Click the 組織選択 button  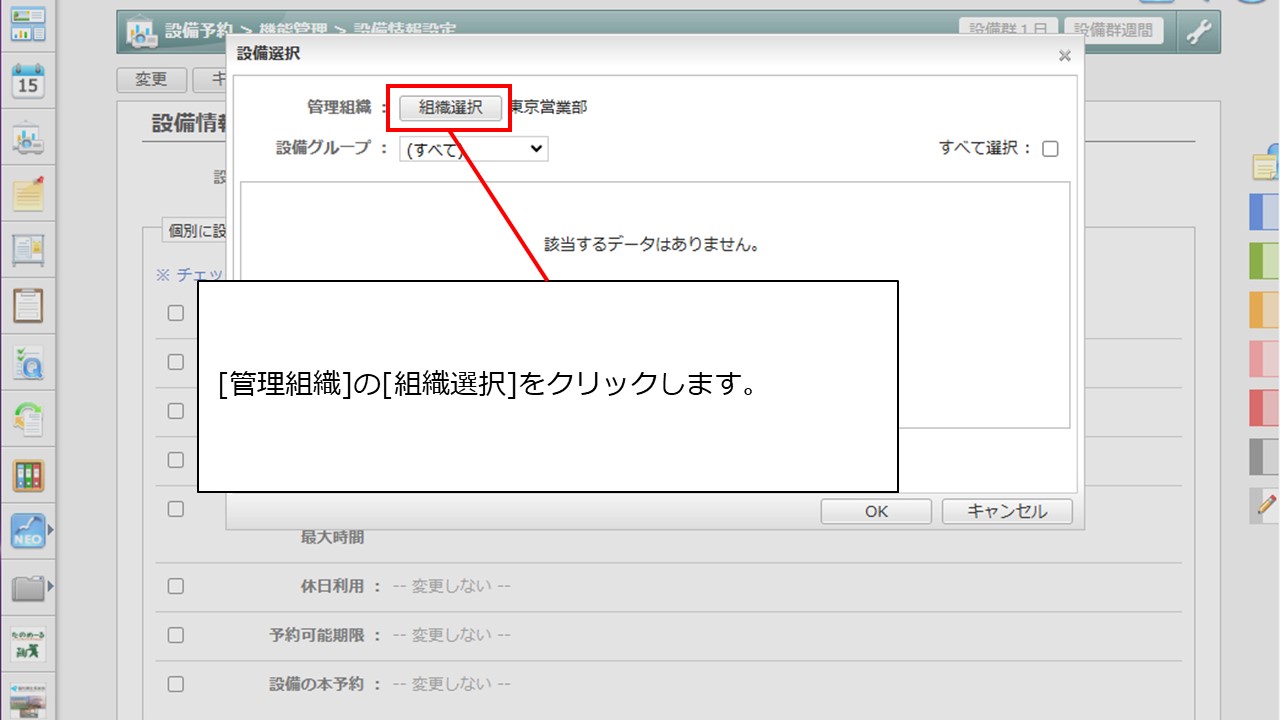(450, 108)
